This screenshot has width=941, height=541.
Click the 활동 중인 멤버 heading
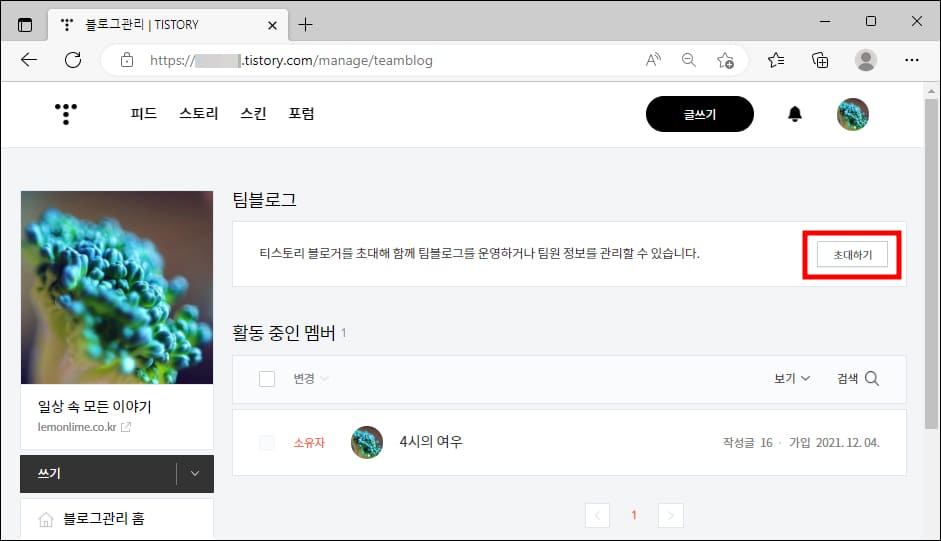point(284,333)
